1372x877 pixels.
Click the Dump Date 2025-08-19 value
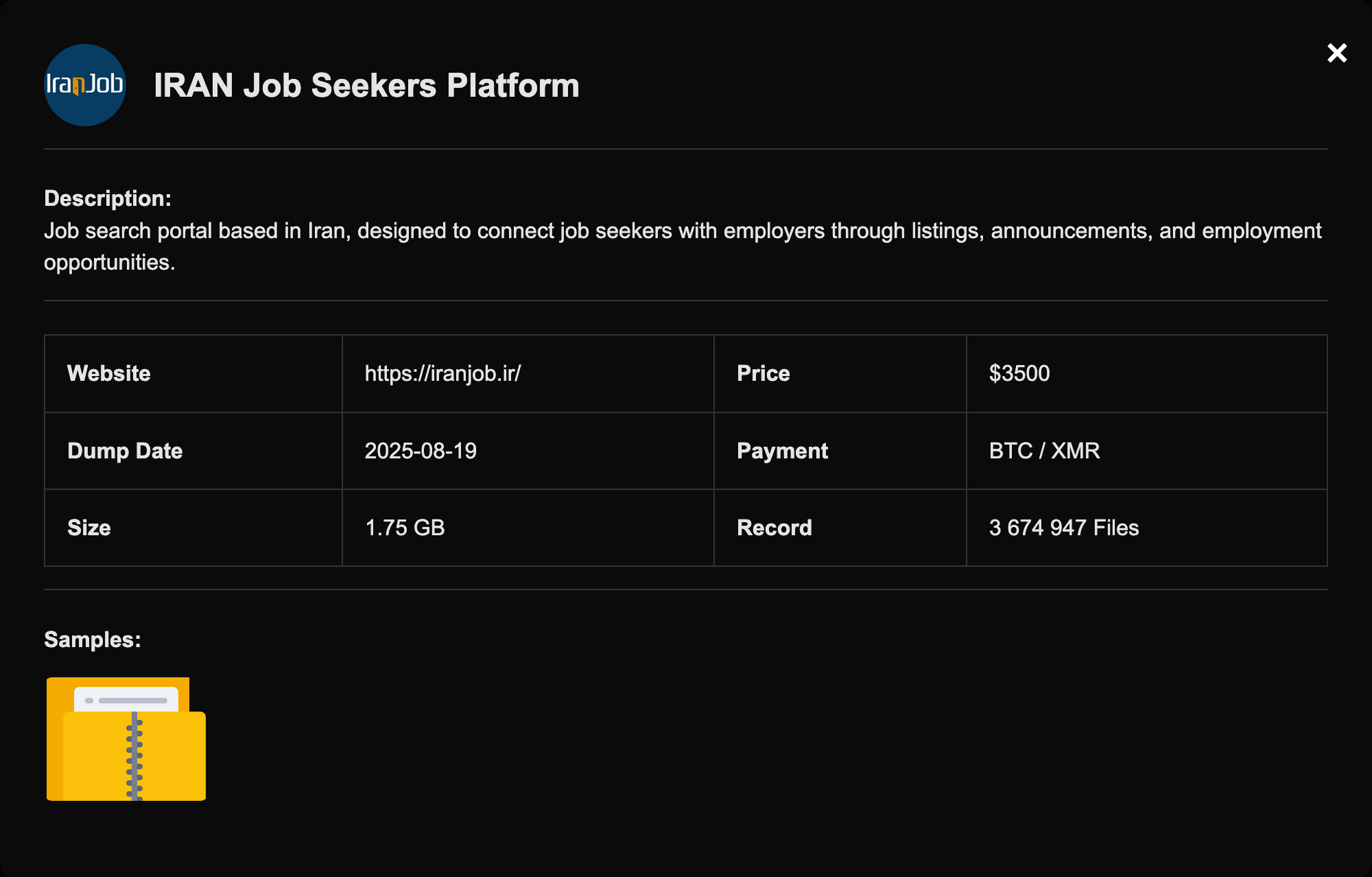click(420, 451)
